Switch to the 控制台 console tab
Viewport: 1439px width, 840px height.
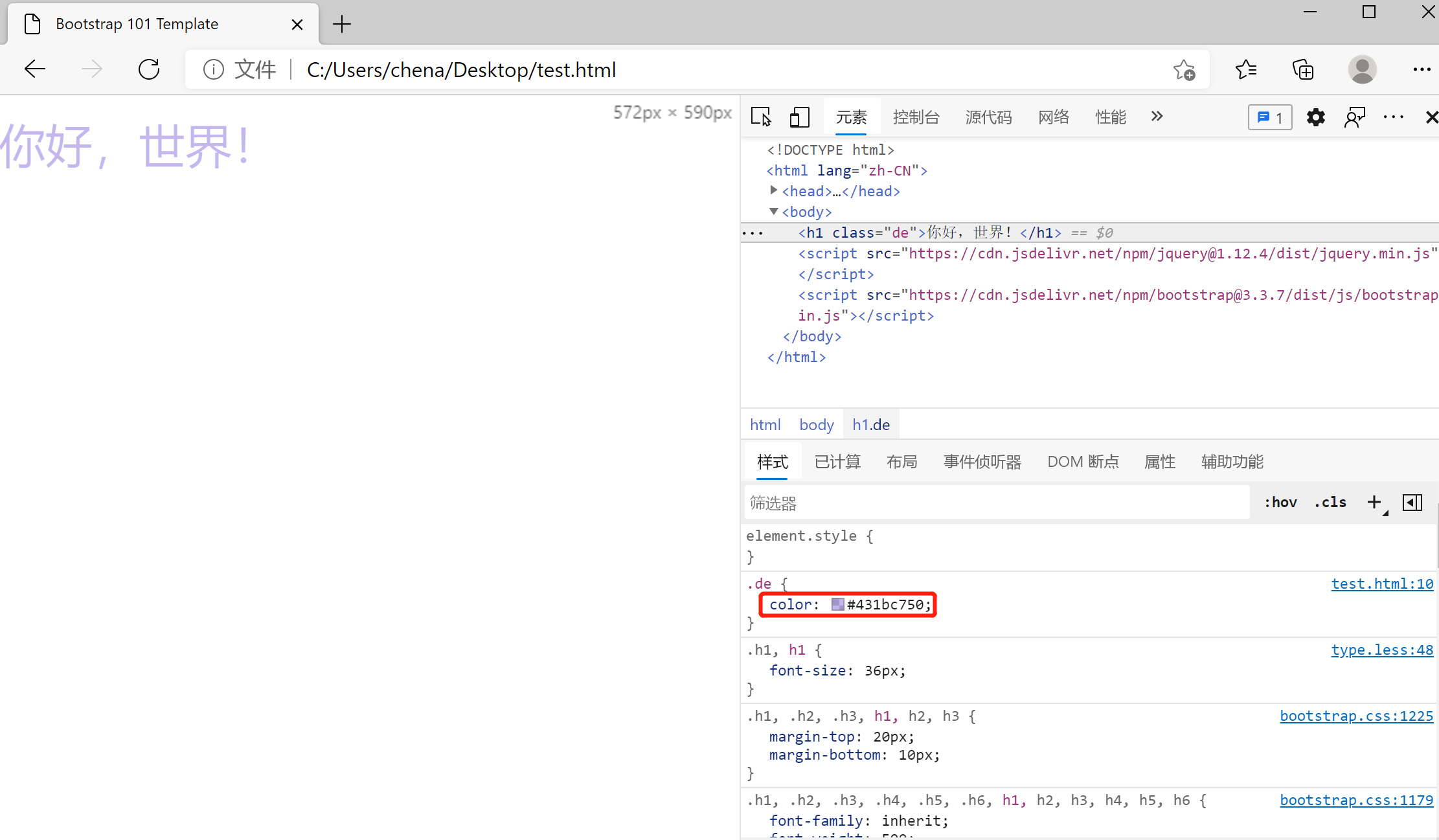(916, 117)
